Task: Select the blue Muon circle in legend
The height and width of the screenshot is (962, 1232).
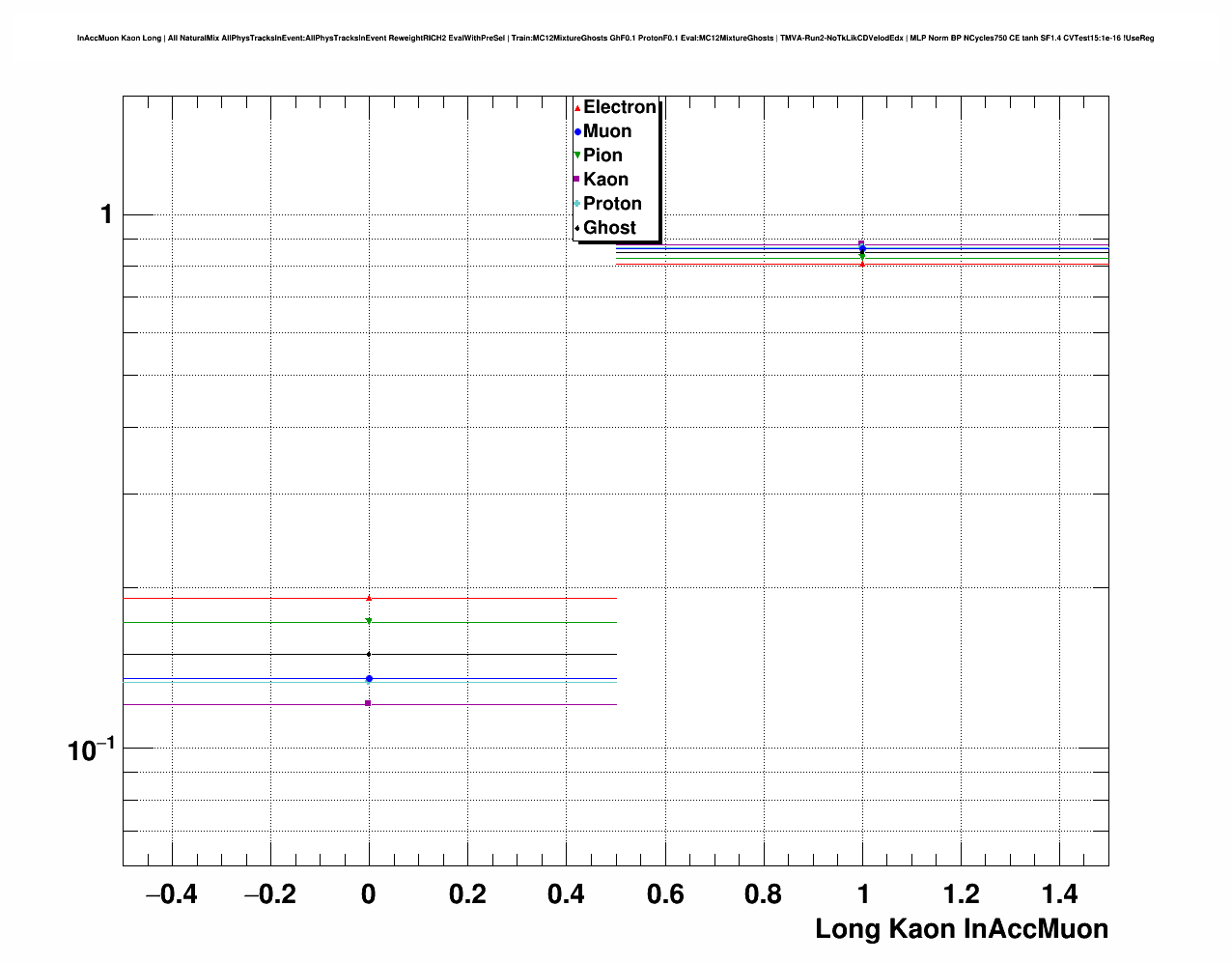Action: 577,132
